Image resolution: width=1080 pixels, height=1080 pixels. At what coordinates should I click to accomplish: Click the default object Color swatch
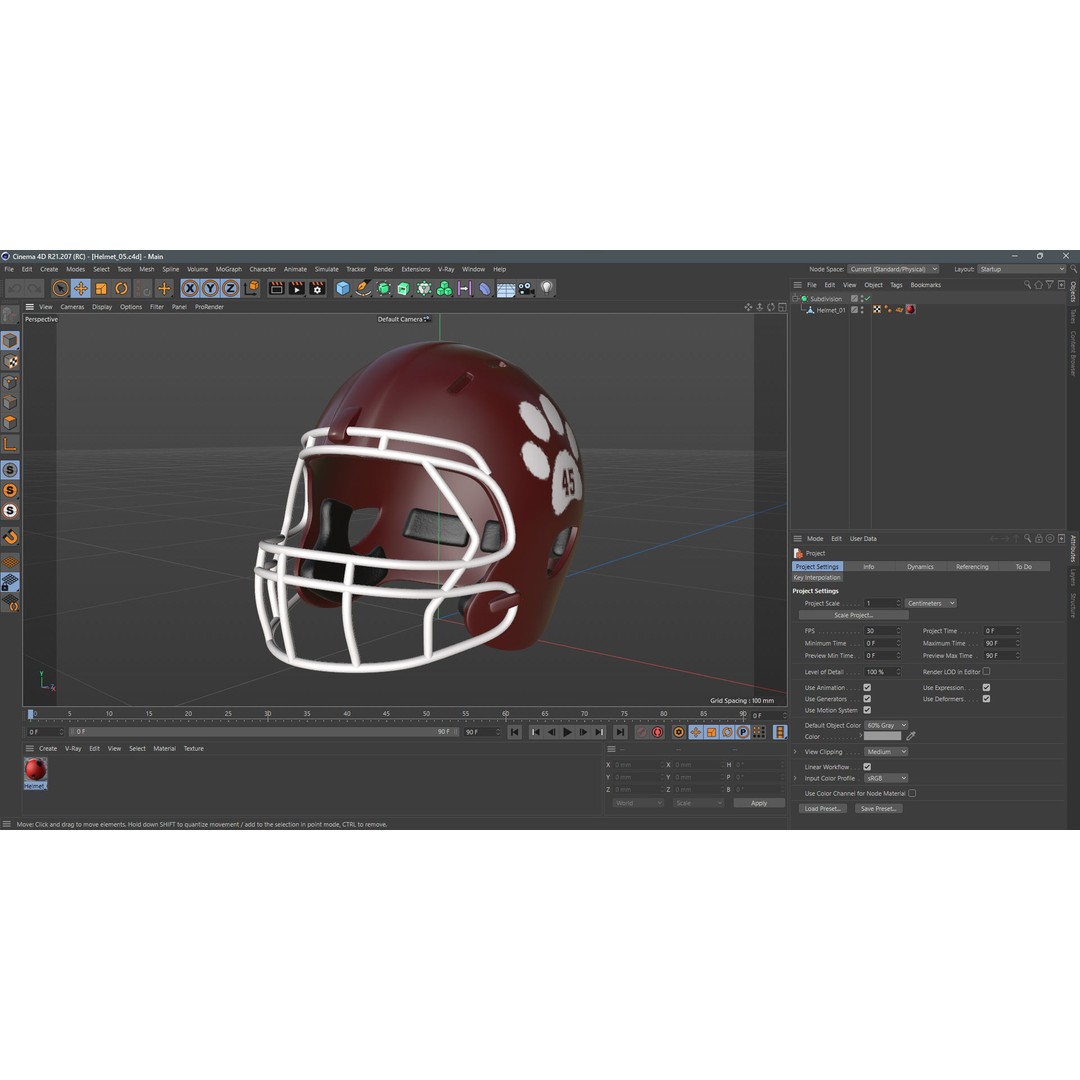click(x=883, y=736)
